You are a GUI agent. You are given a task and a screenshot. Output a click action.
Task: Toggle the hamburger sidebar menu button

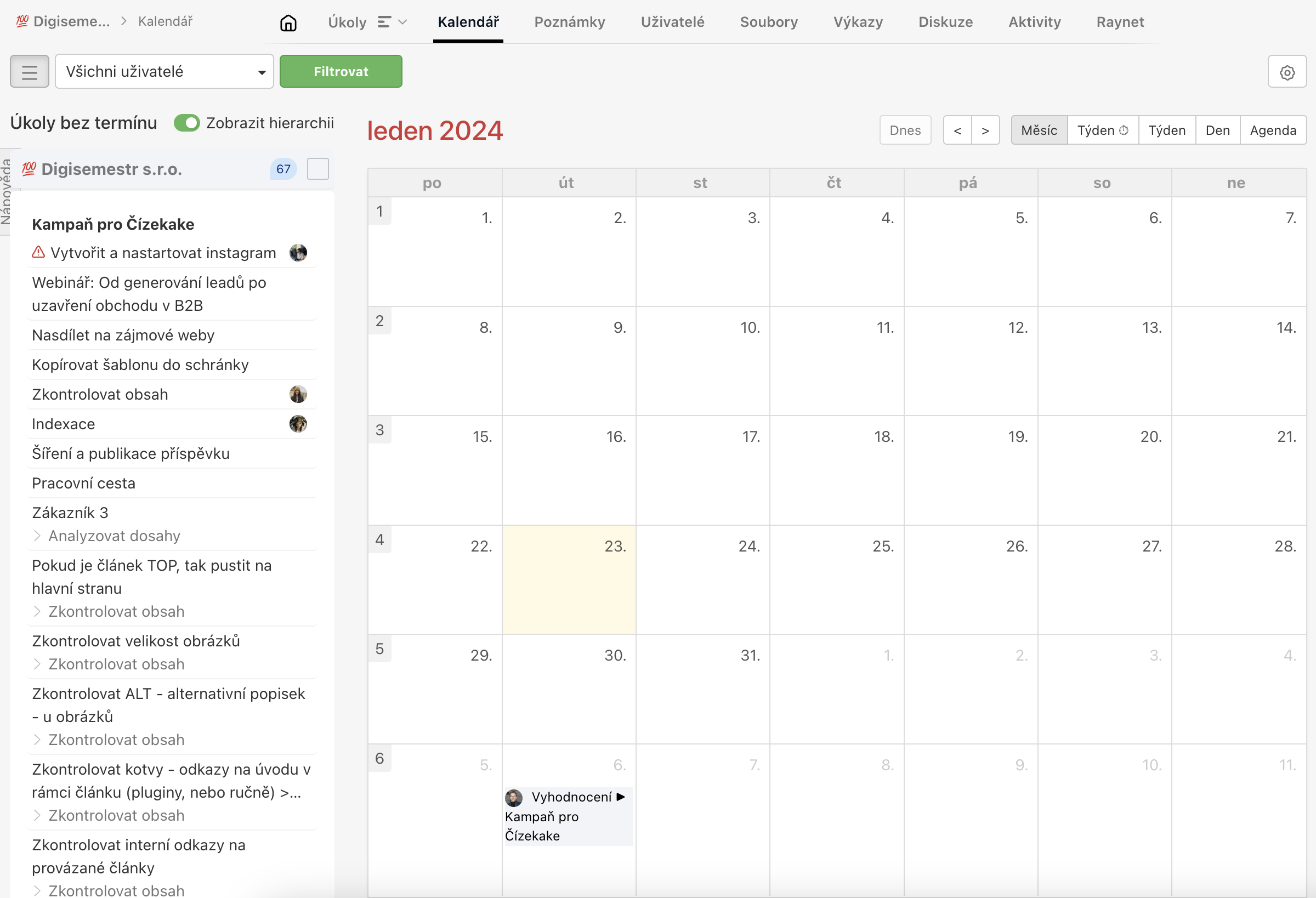(30, 72)
